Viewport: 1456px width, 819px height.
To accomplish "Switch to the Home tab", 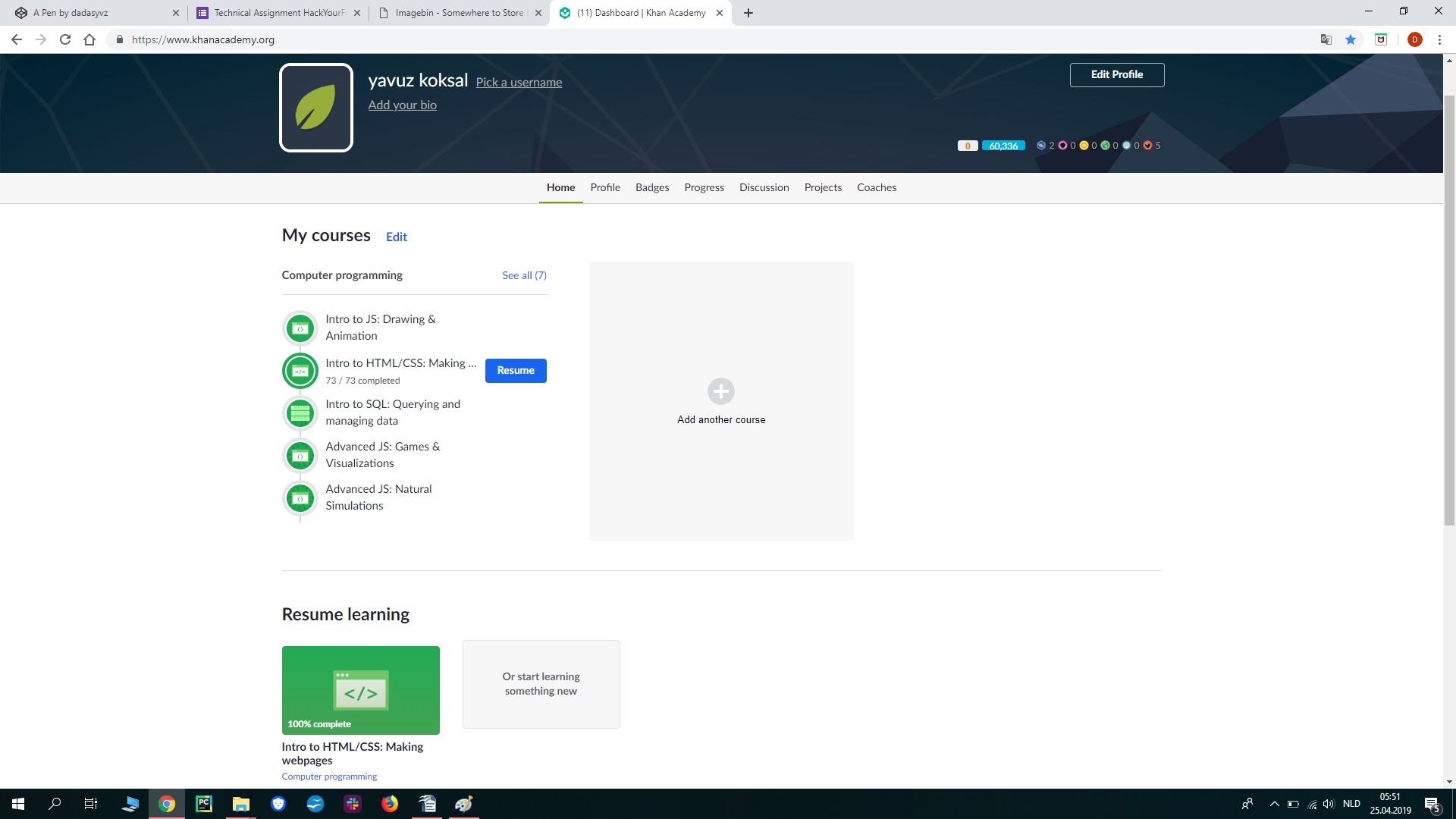I will (560, 187).
